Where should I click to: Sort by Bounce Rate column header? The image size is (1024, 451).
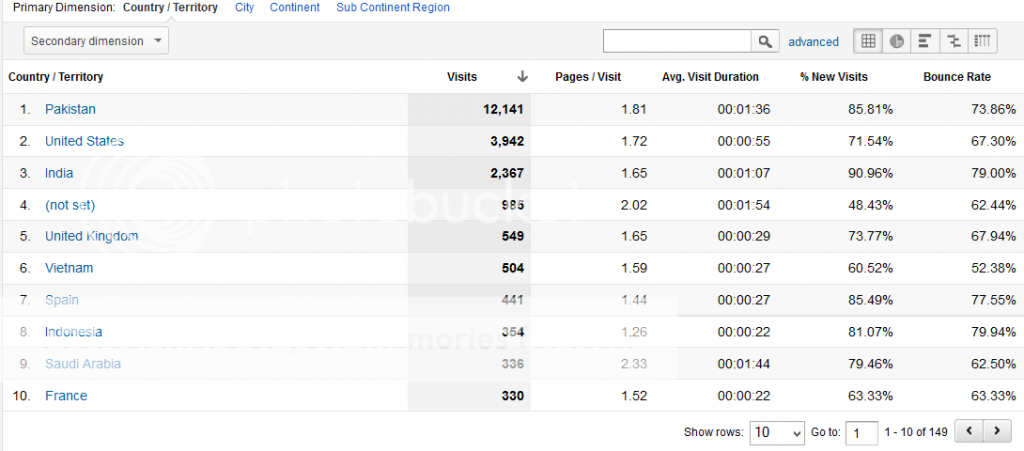[957, 77]
